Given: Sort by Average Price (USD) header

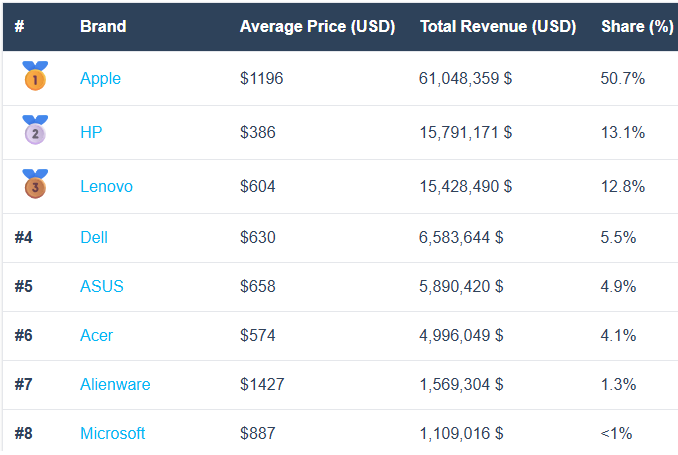Looking at the screenshot, I should pyautogui.click(x=317, y=26).
